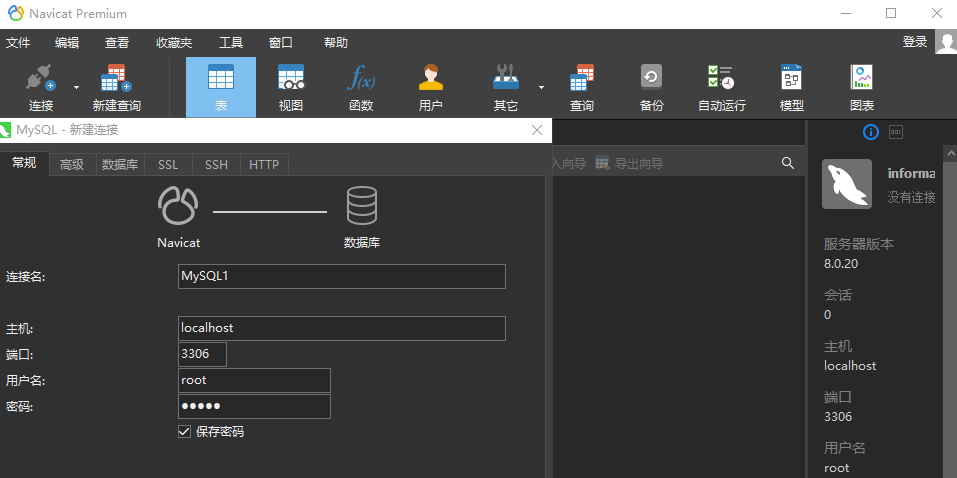This screenshot has height=478, width=957.
Task: Click the 导出向导 (Export Wizard) button
Action: coord(629,163)
